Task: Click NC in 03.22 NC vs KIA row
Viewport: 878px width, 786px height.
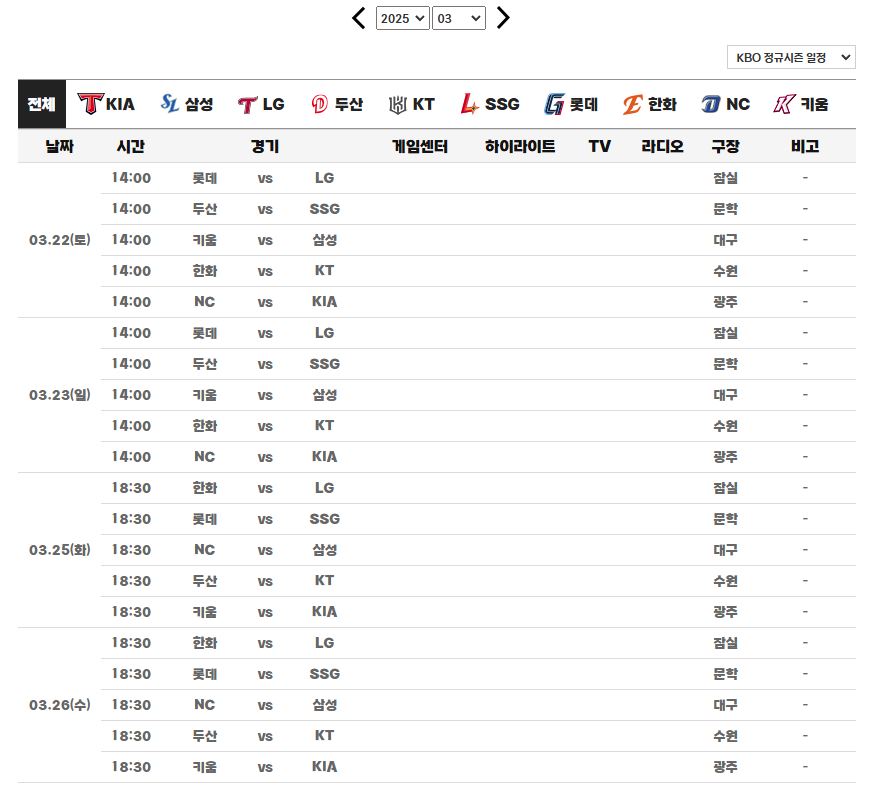Action: (x=204, y=302)
